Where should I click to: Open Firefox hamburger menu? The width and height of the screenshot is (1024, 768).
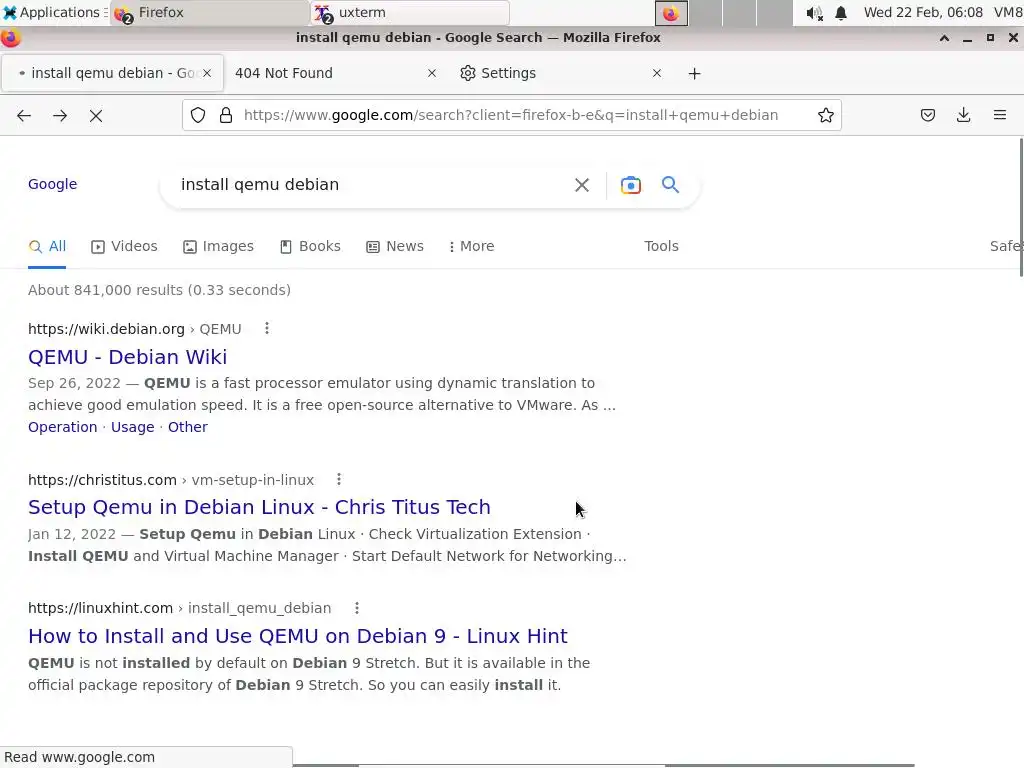coord(1000,116)
